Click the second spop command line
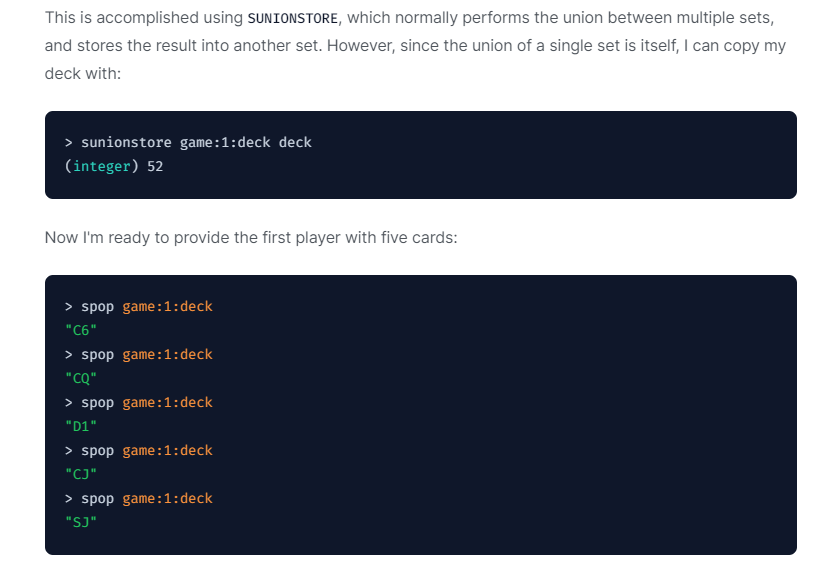 [138, 355]
